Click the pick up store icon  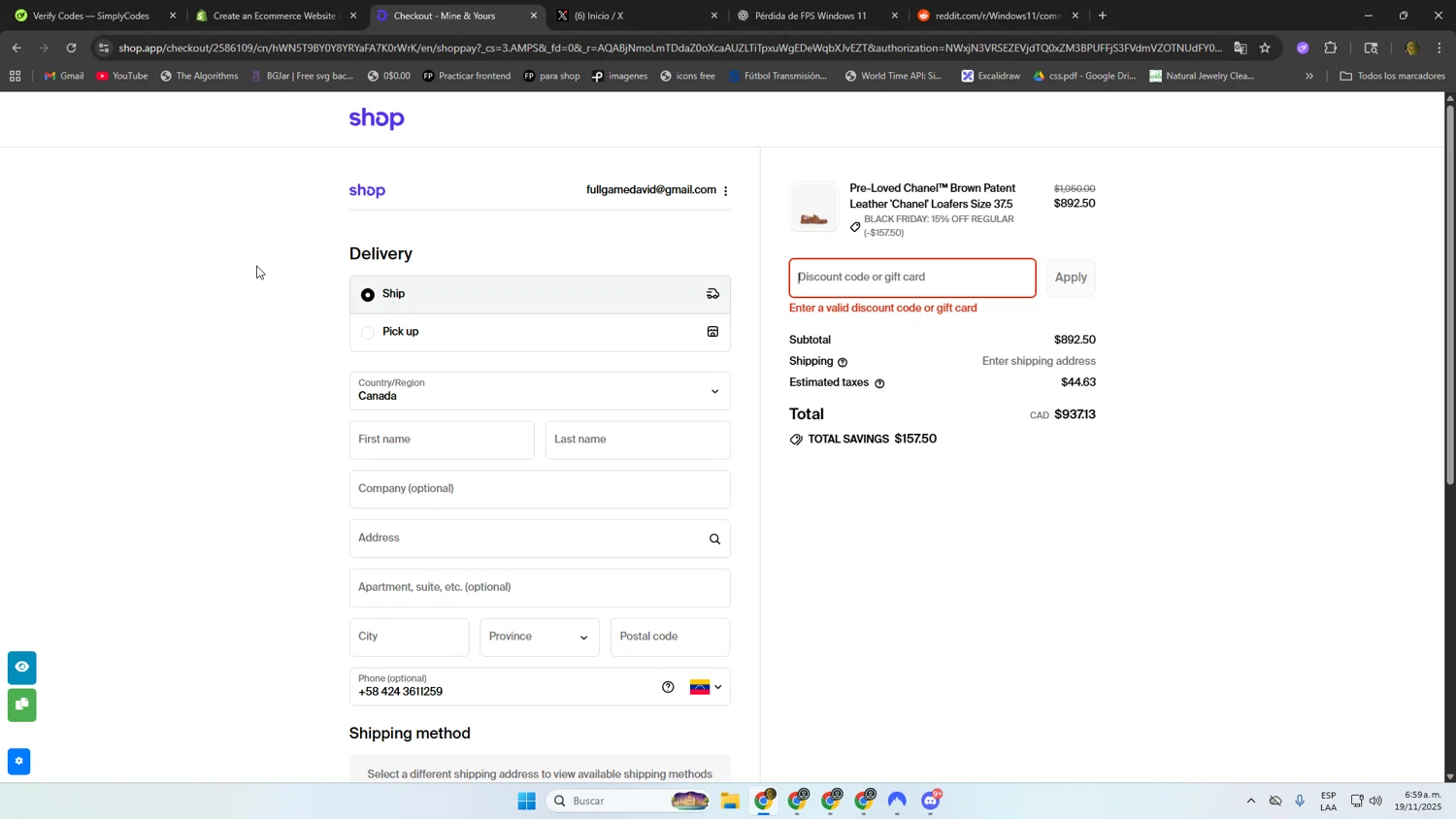[712, 332]
